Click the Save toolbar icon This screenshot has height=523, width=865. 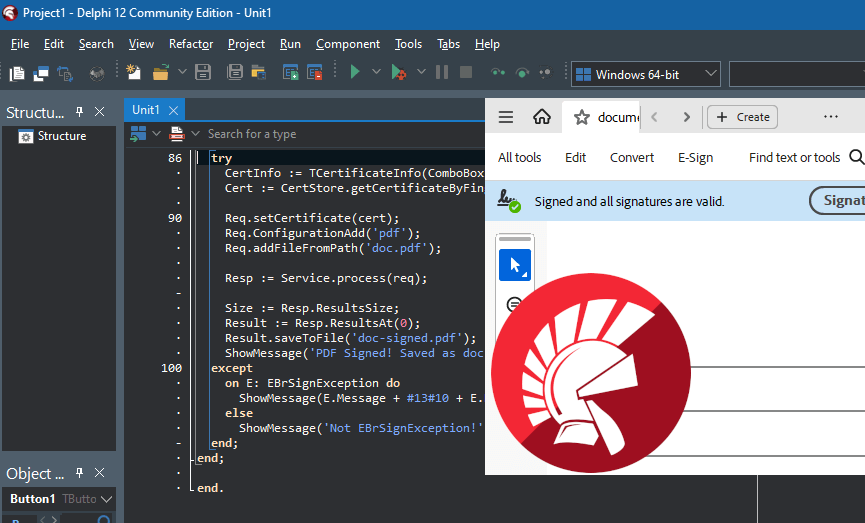tap(203, 72)
